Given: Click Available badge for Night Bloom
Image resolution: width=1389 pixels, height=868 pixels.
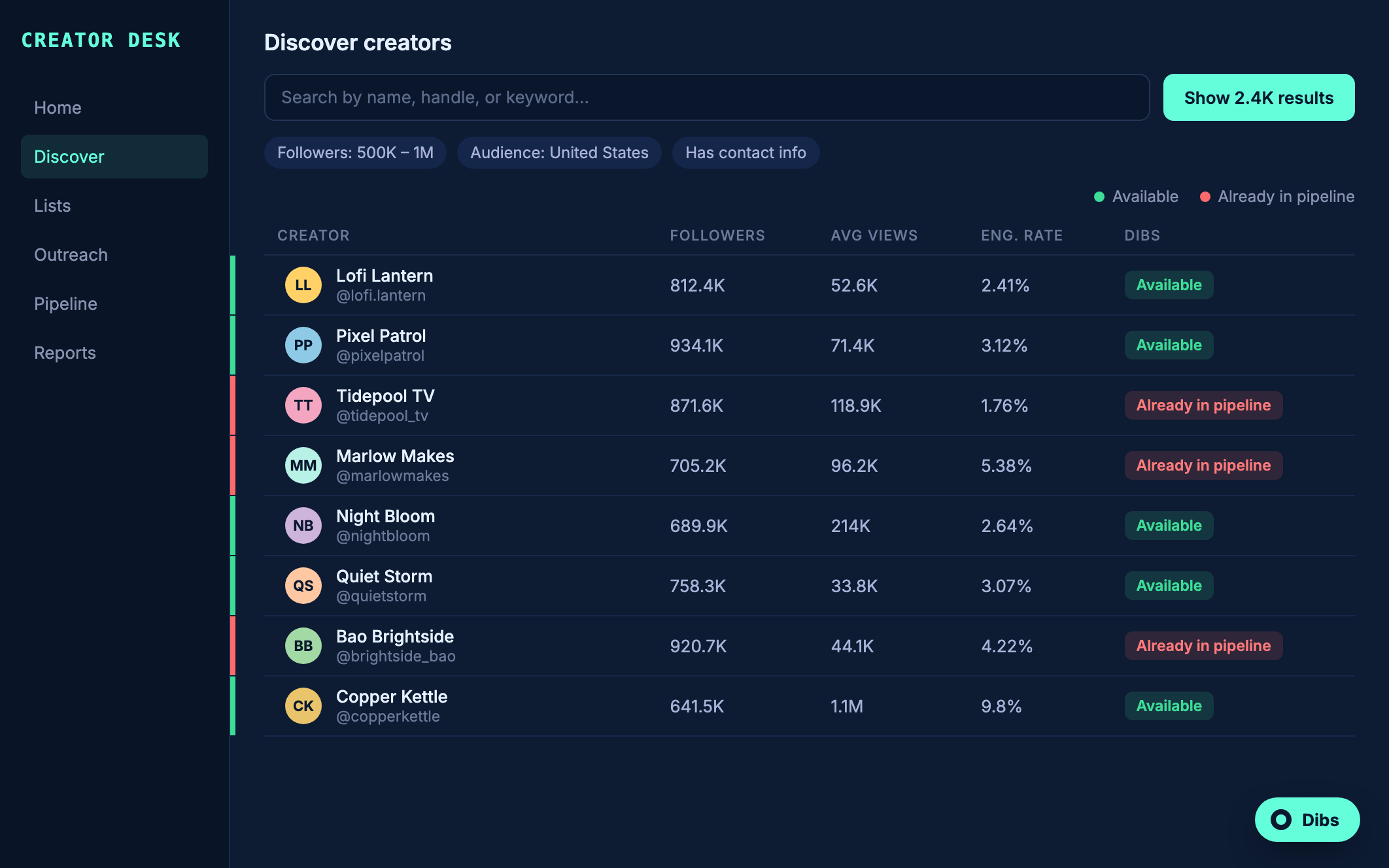Looking at the screenshot, I should point(1169,526).
